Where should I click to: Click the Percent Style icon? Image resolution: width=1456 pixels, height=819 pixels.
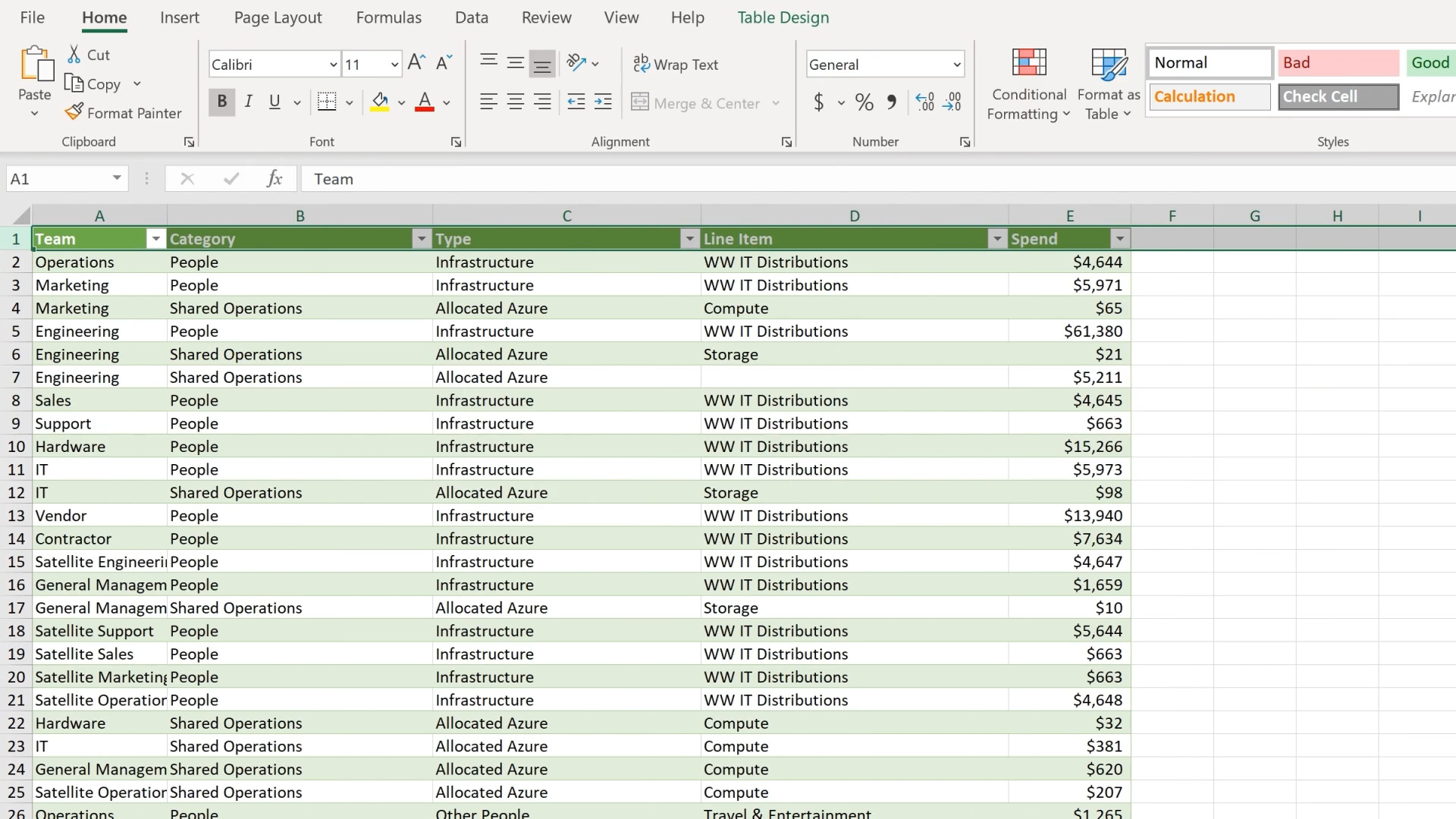(x=864, y=102)
